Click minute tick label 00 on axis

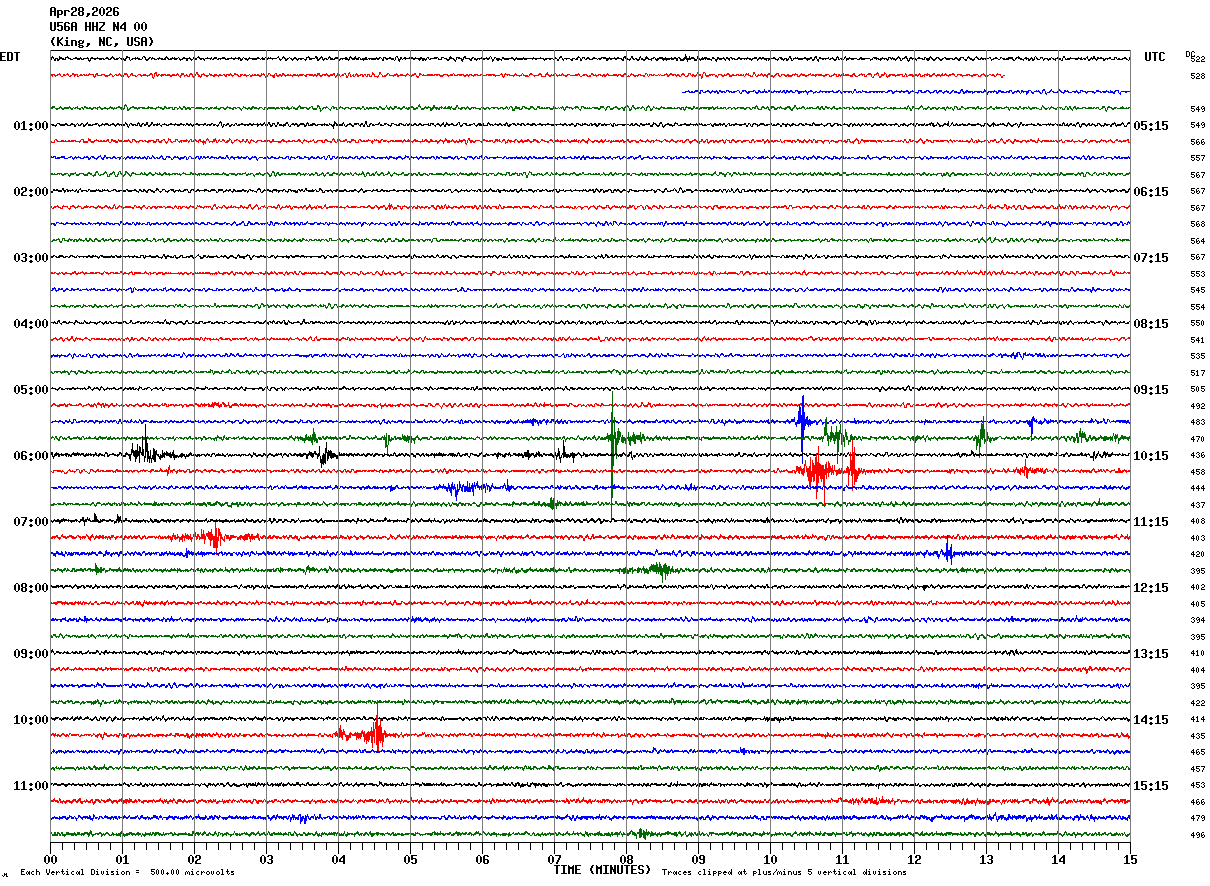pos(50,859)
